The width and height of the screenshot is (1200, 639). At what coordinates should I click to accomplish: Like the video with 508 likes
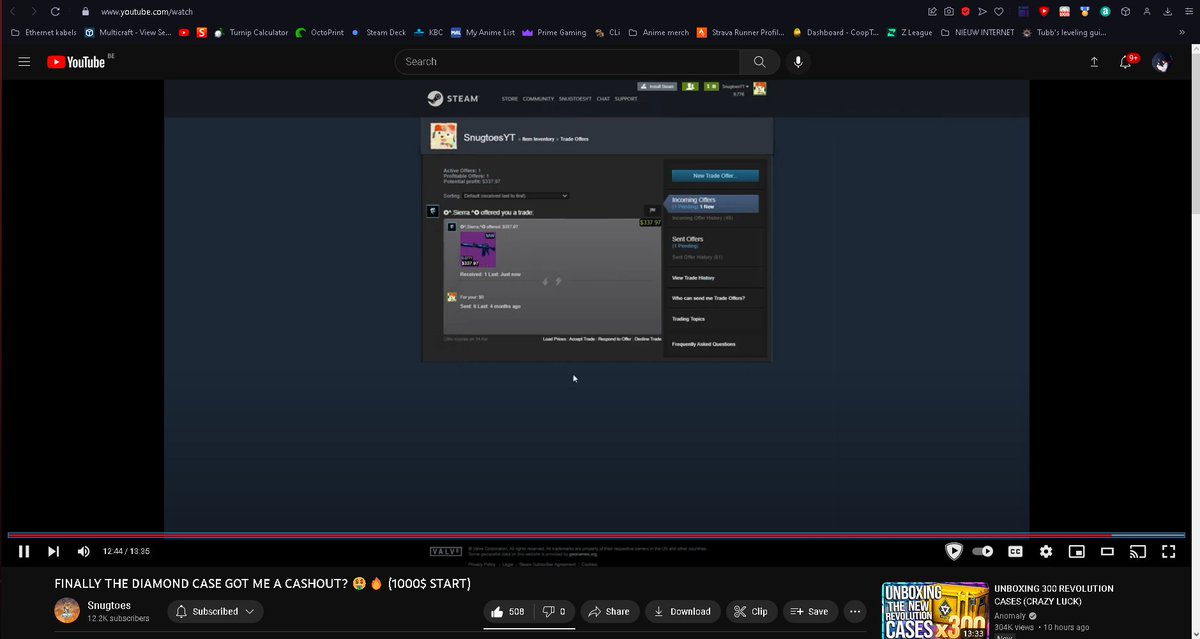(508, 611)
